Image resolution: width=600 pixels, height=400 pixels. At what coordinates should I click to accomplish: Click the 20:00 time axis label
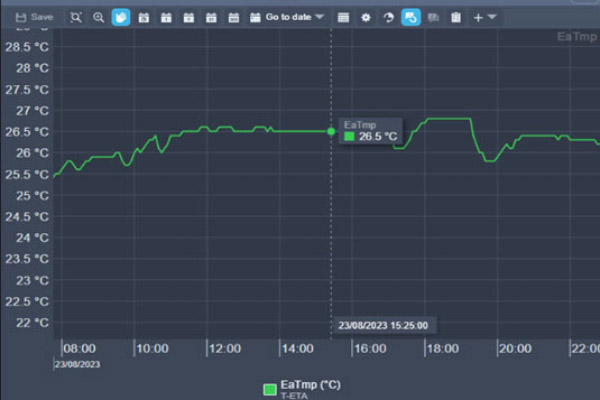pyautogui.click(x=515, y=349)
